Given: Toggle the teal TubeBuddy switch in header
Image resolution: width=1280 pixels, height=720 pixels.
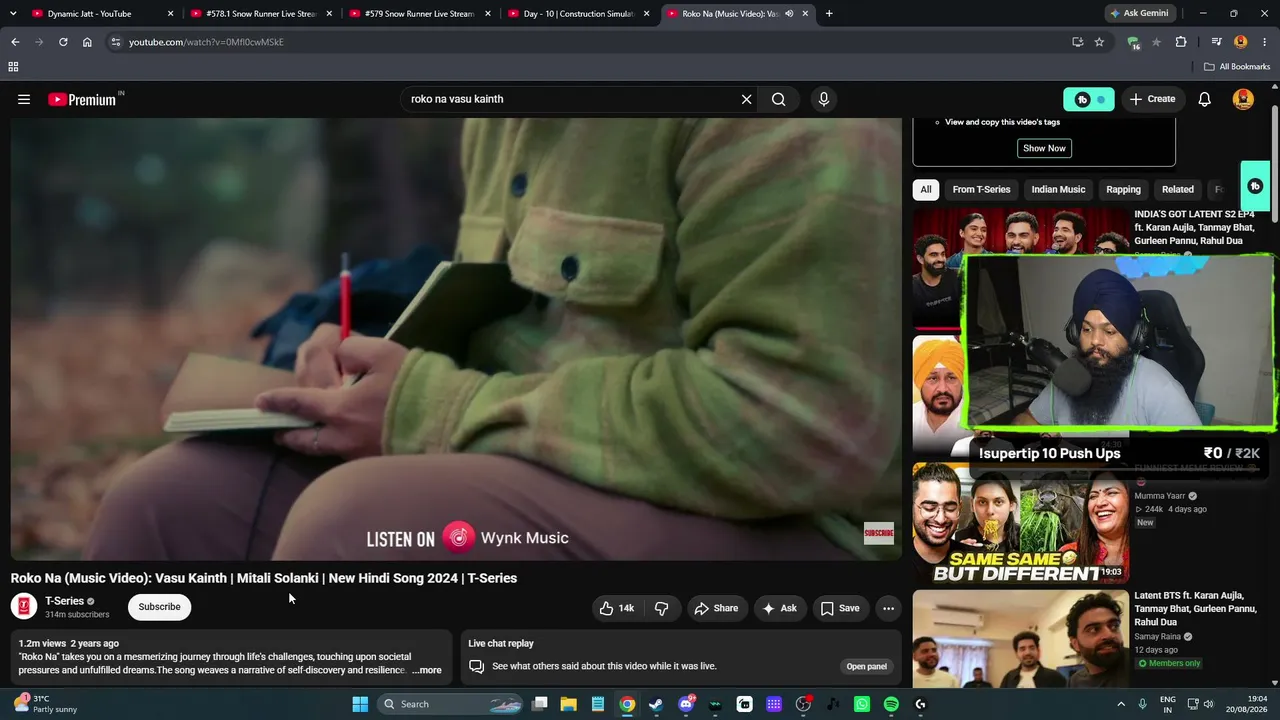Looking at the screenshot, I should click(x=1089, y=99).
